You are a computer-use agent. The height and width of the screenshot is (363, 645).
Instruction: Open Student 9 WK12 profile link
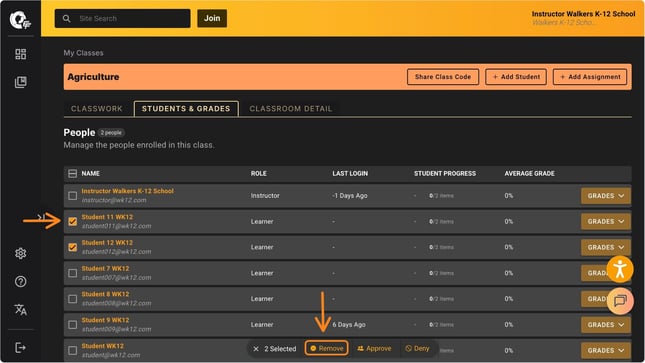105,320
